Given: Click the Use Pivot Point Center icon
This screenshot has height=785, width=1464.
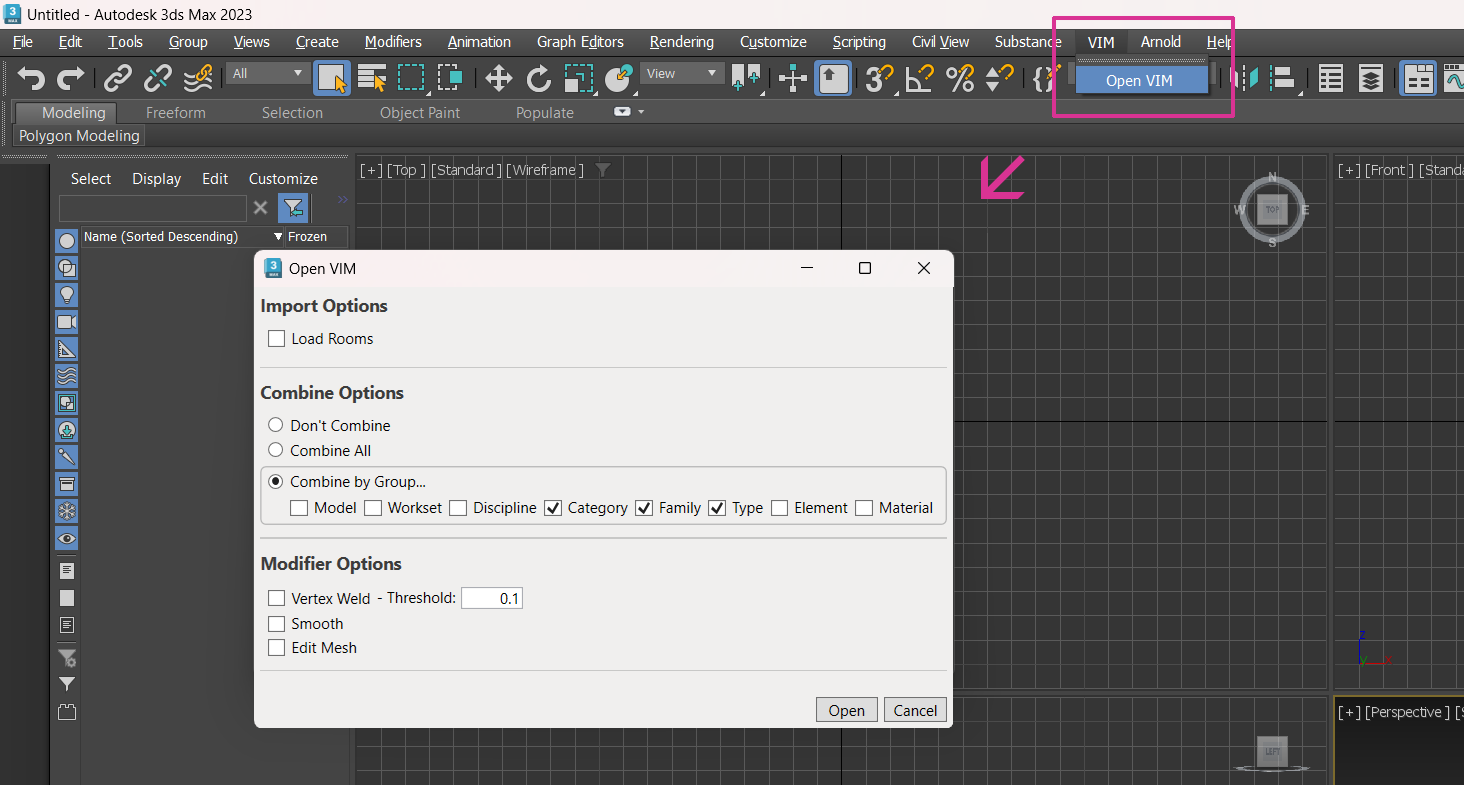Looking at the screenshot, I should pos(745,78).
